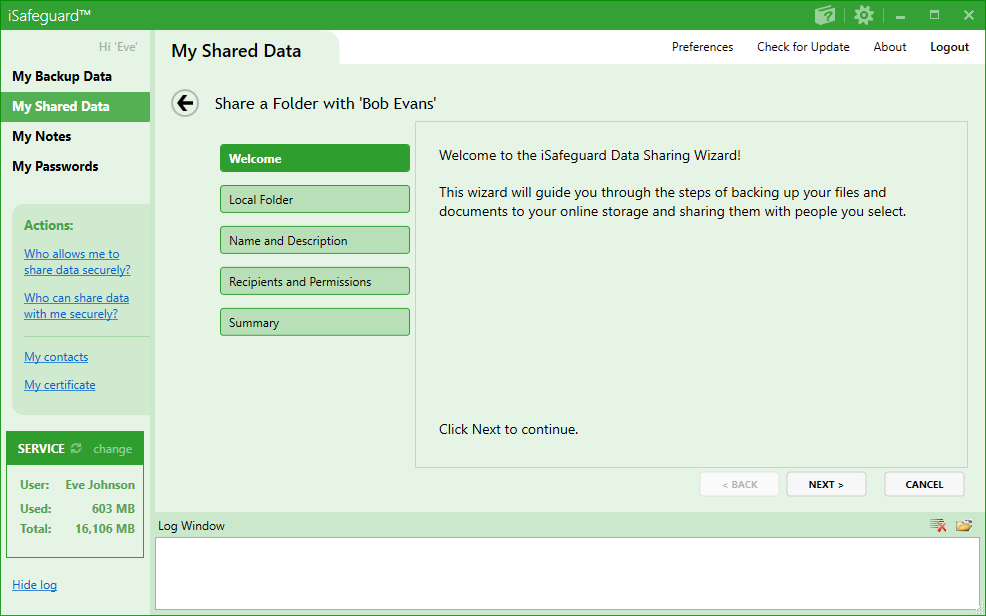Open 'Who allows me to share data securely?' link
This screenshot has width=986, height=616.
click(77, 262)
